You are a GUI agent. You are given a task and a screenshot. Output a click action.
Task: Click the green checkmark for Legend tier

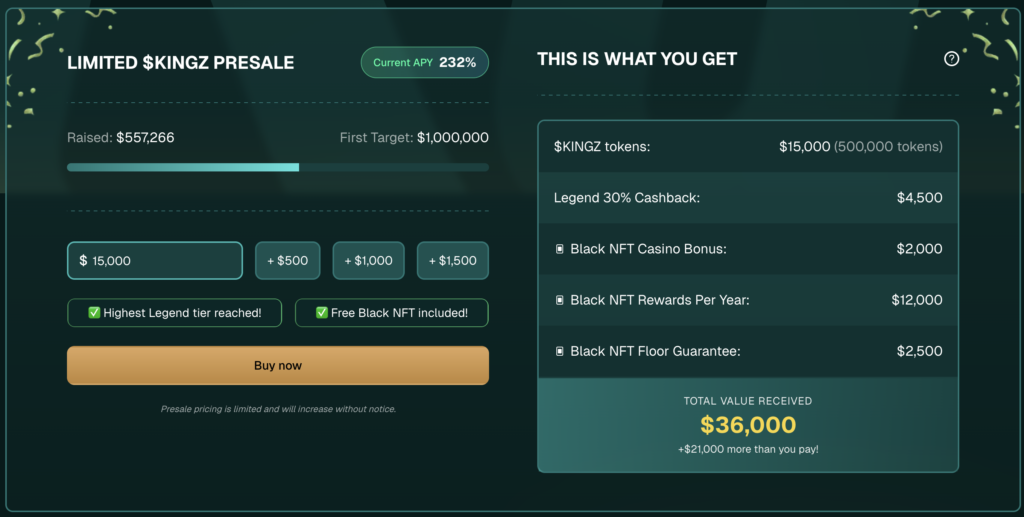click(94, 313)
